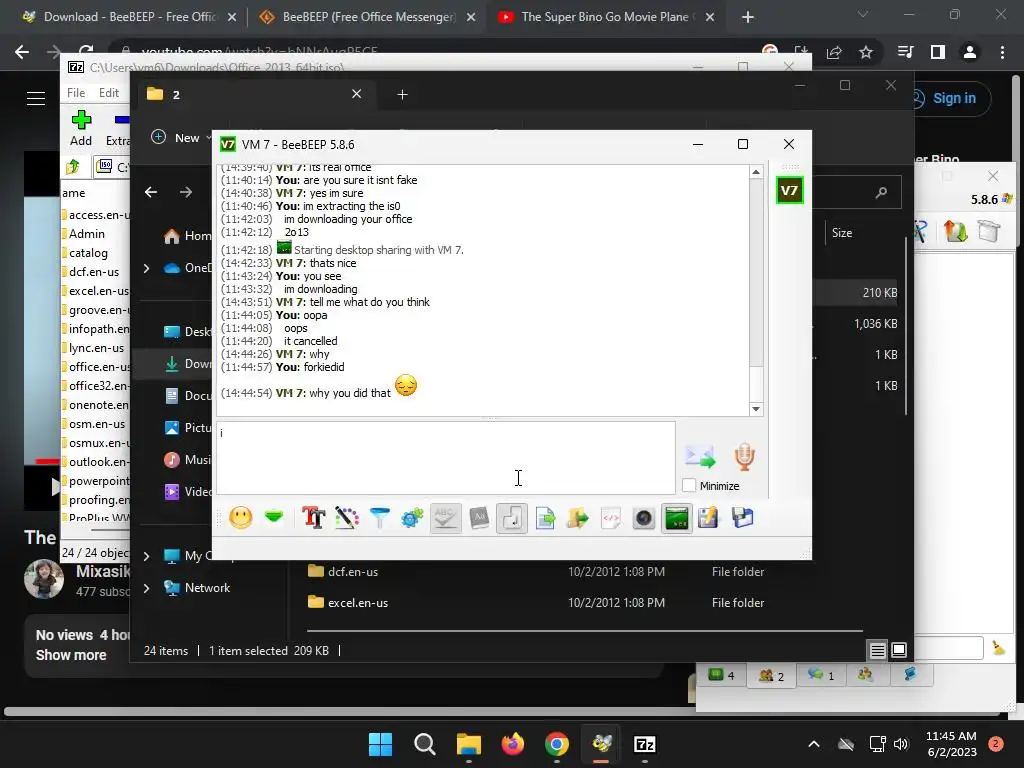This screenshot has width=1024, height=768.
Task: Click the trash bin icon in BeeBEEP main window
Action: (x=989, y=231)
